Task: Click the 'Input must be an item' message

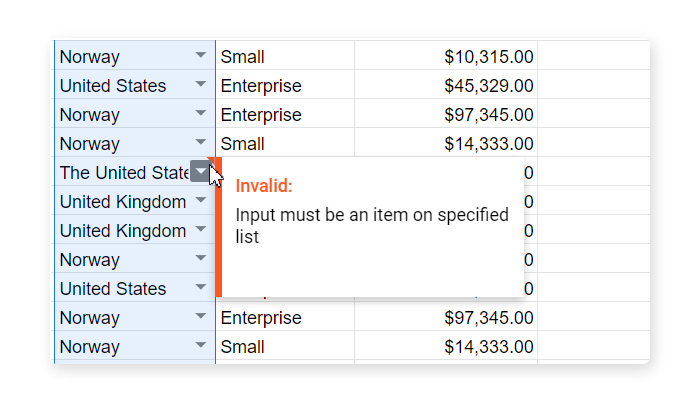Action: pyautogui.click(x=372, y=225)
